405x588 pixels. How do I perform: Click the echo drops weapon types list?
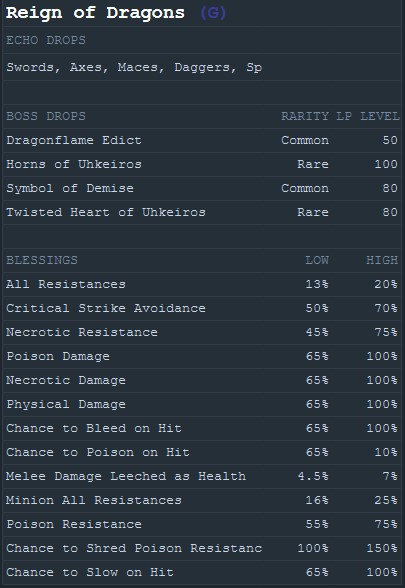(x=134, y=68)
